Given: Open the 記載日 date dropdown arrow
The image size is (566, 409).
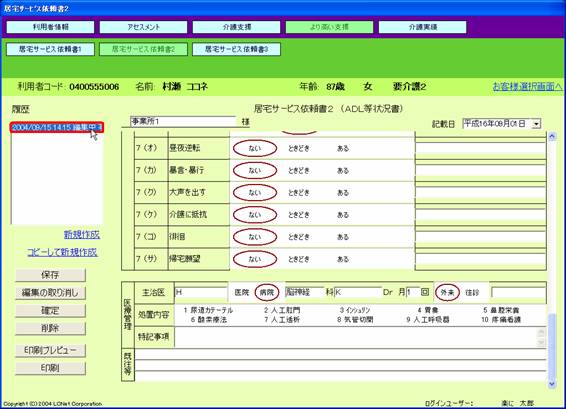Looking at the screenshot, I should tap(536, 124).
